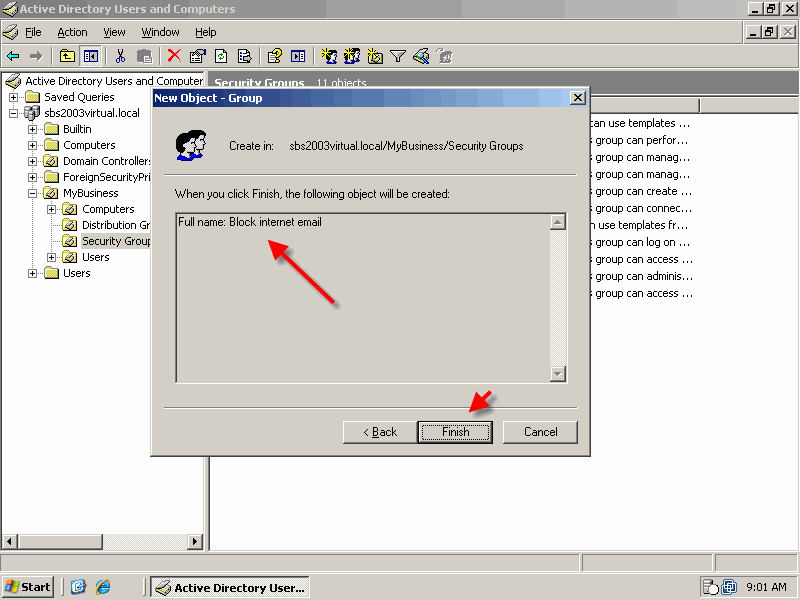Click the two-heads group icon in dialog
This screenshot has height=600, width=800.
coord(191,145)
